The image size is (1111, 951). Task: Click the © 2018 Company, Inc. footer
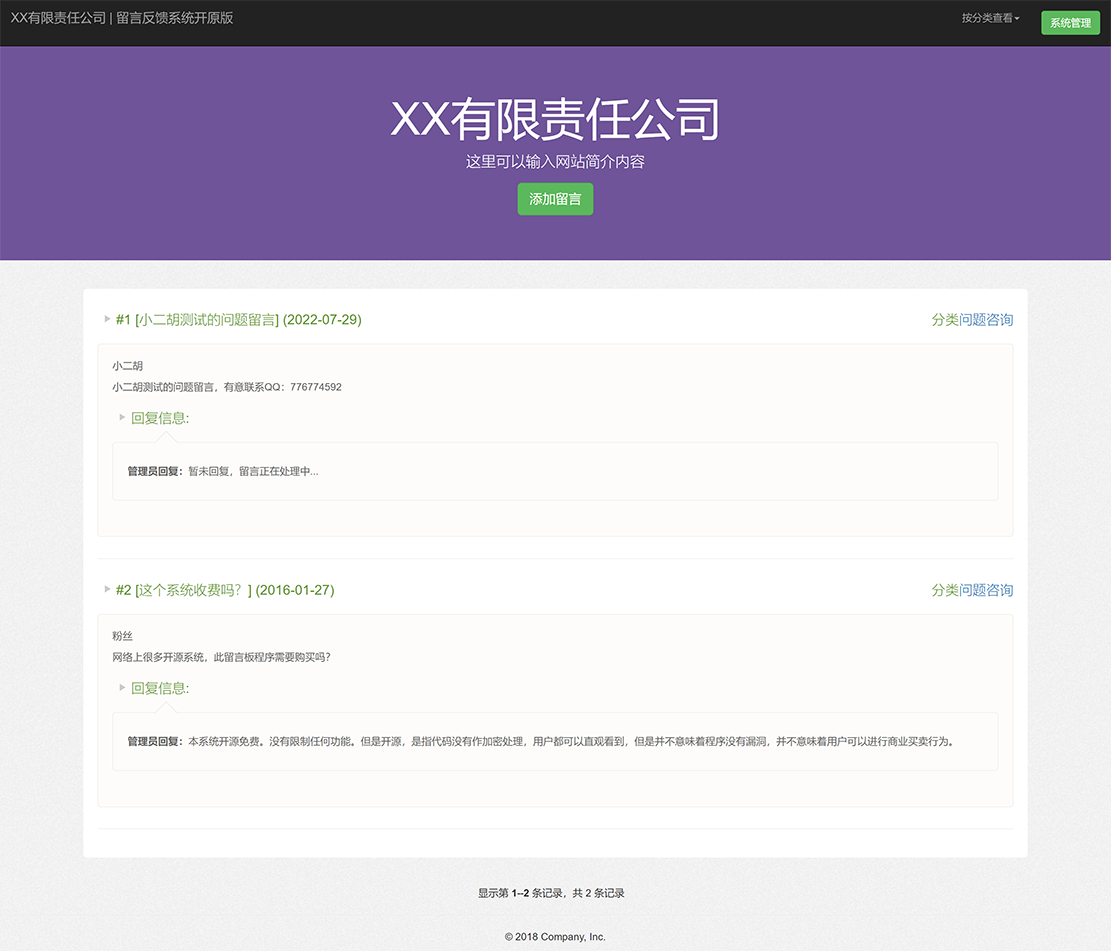pyautogui.click(x=555, y=937)
